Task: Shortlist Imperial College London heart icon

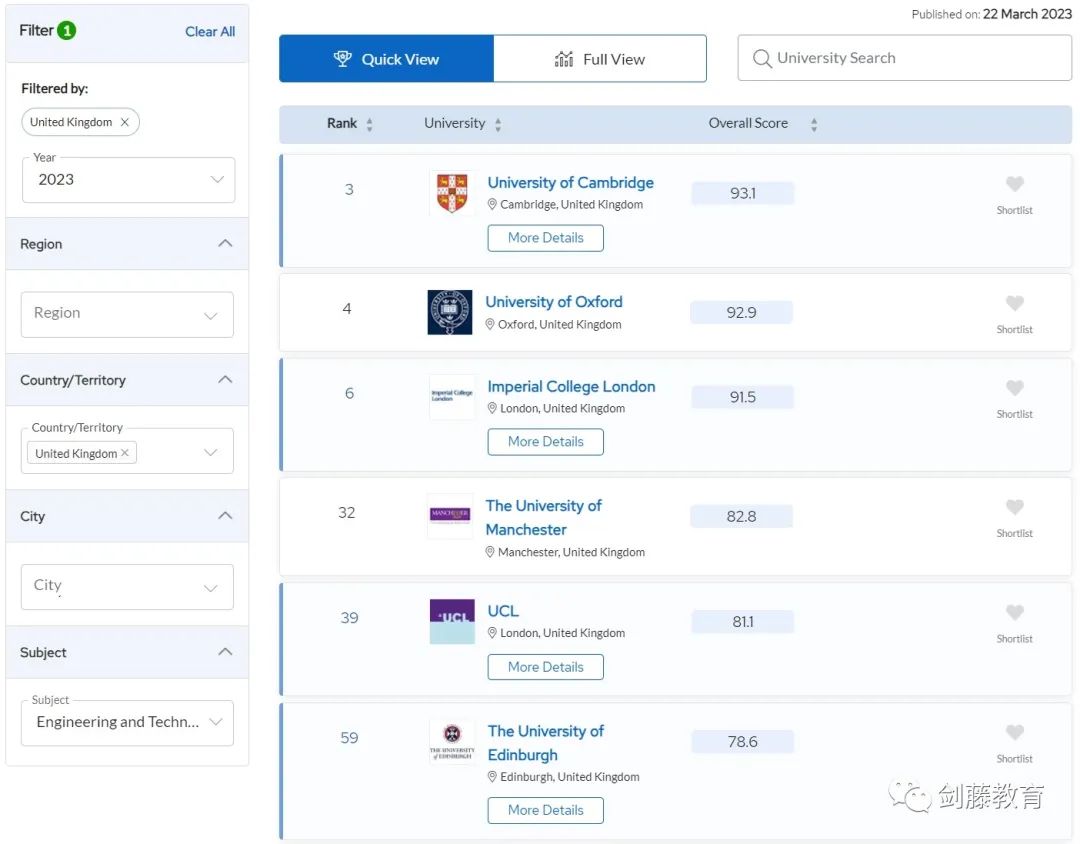Action: click(x=1014, y=387)
